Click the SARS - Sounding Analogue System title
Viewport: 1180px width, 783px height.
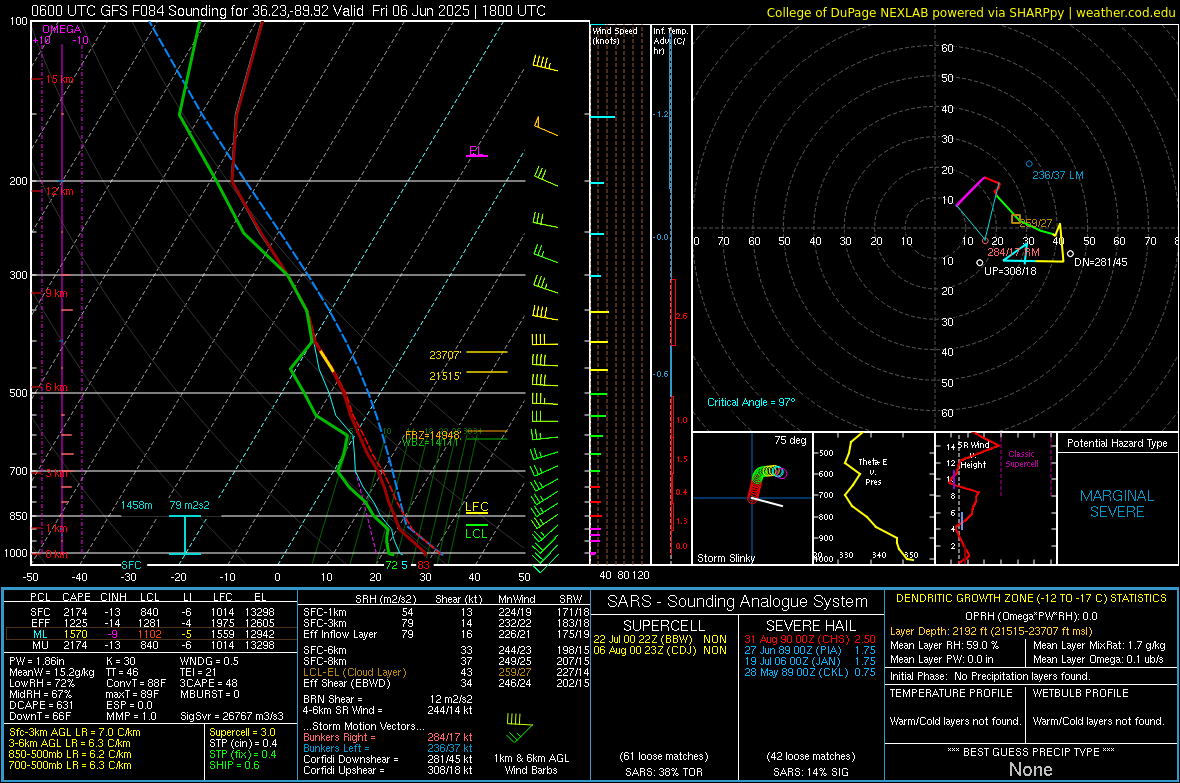(737, 602)
